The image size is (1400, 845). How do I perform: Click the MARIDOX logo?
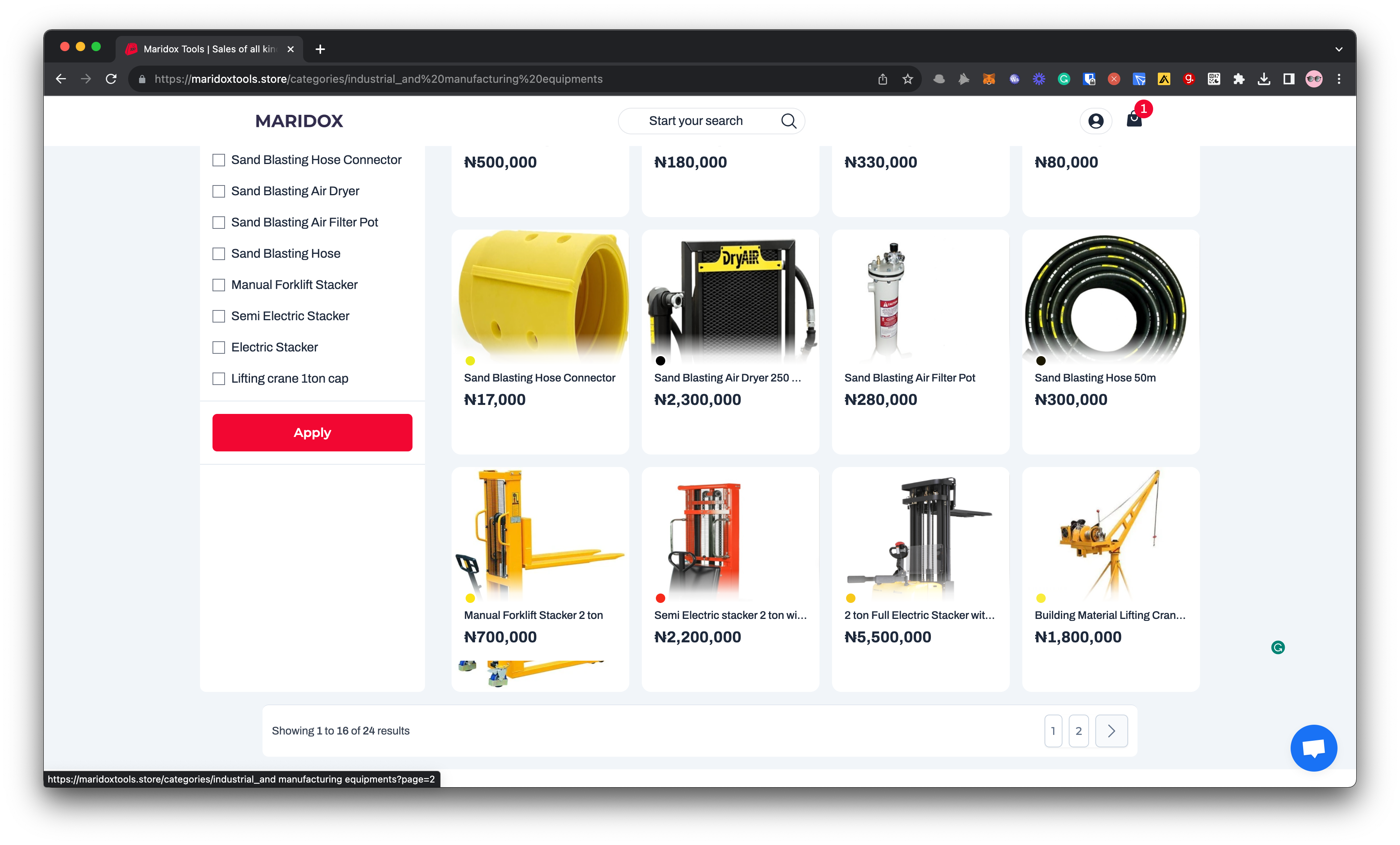[x=299, y=121]
